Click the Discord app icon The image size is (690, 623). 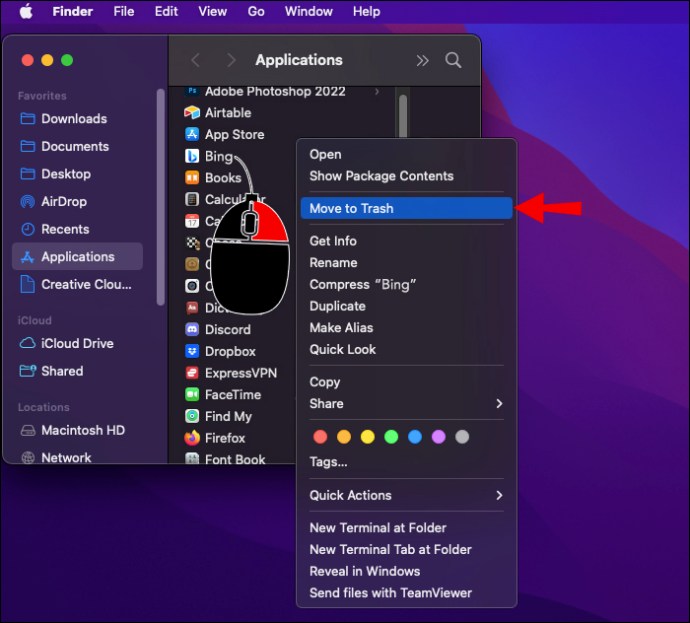click(x=192, y=329)
